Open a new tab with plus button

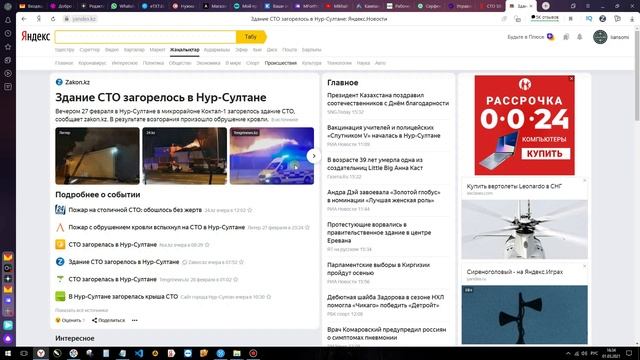[x=545, y=6]
